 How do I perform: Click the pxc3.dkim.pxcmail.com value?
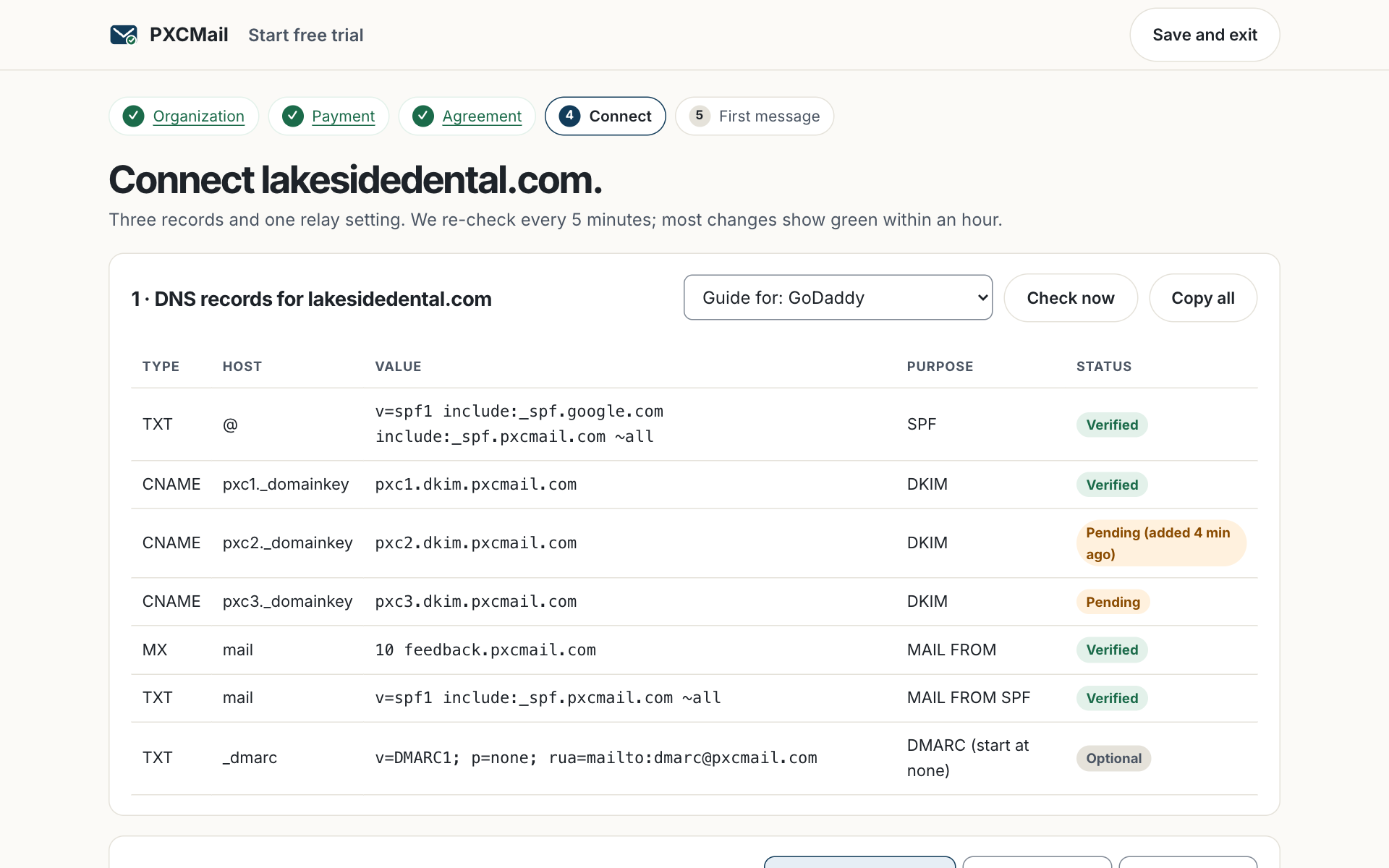[x=475, y=602]
